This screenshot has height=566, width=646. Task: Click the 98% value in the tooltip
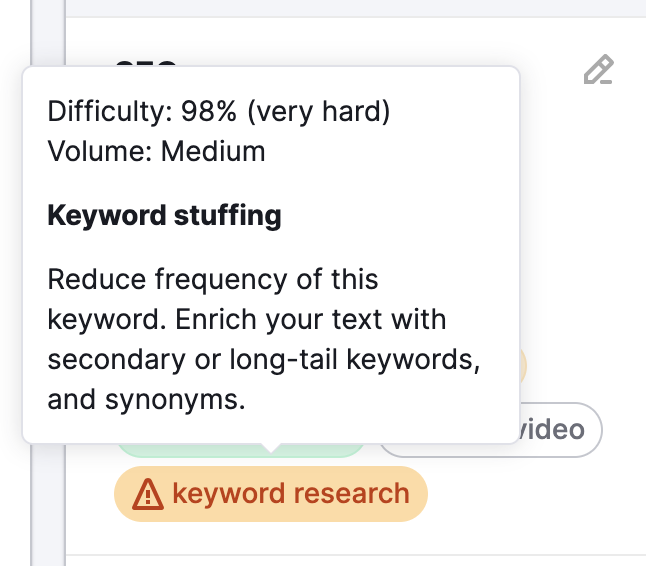204,110
